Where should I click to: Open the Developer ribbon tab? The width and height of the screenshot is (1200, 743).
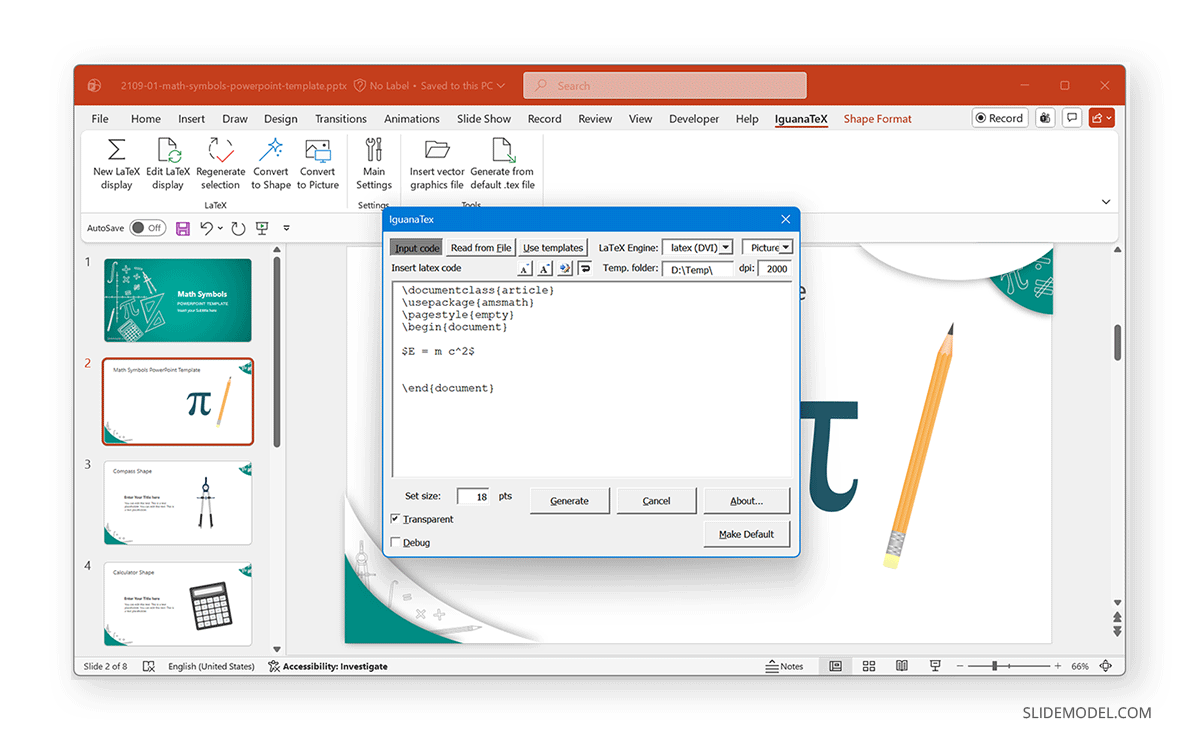pyautogui.click(x=693, y=118)
